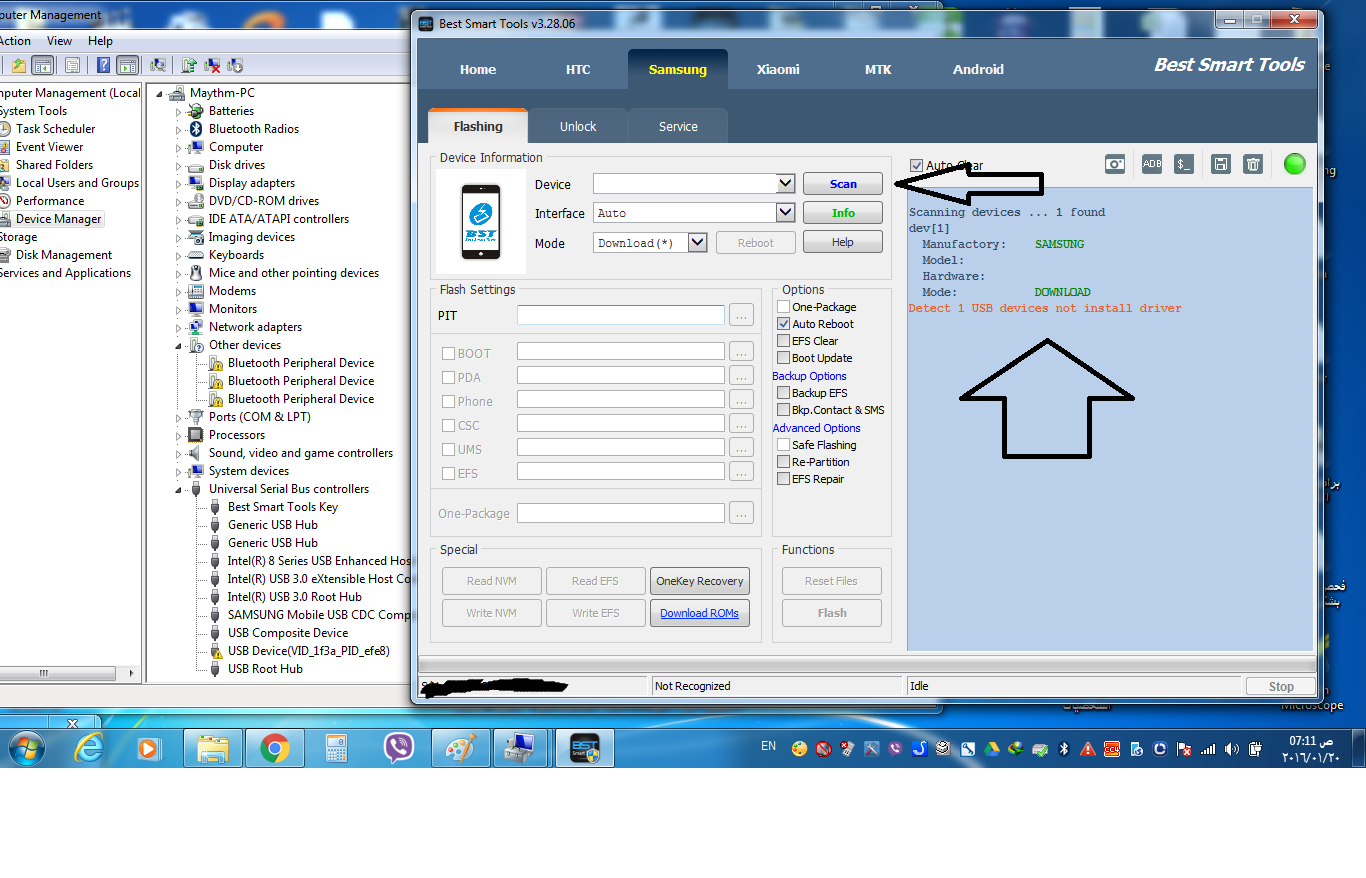Switch to the MTK tab

pos(878,69)
